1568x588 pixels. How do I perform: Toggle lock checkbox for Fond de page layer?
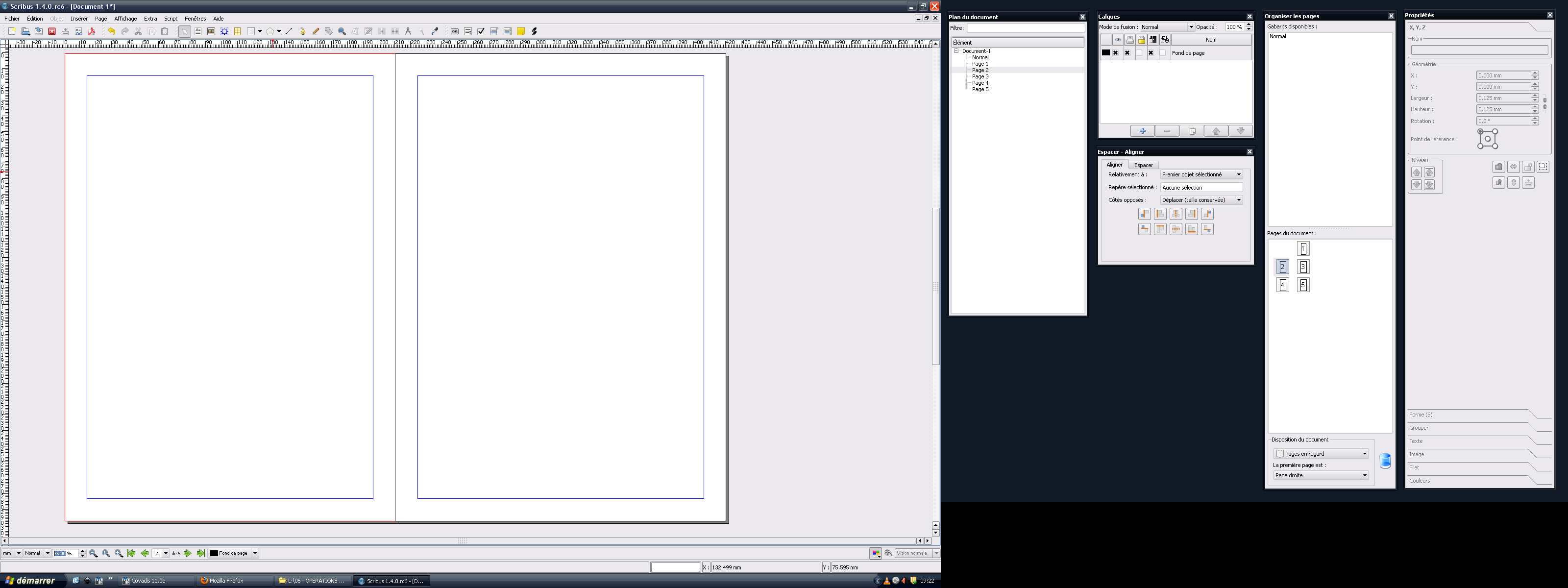[1139, 53]
